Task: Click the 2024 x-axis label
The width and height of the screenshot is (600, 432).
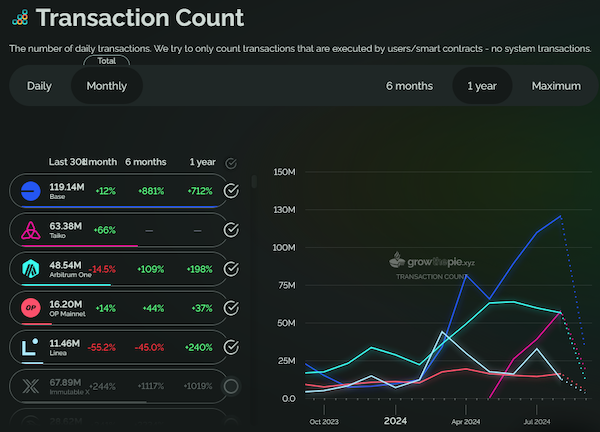Action: click(x=395, y=421)
